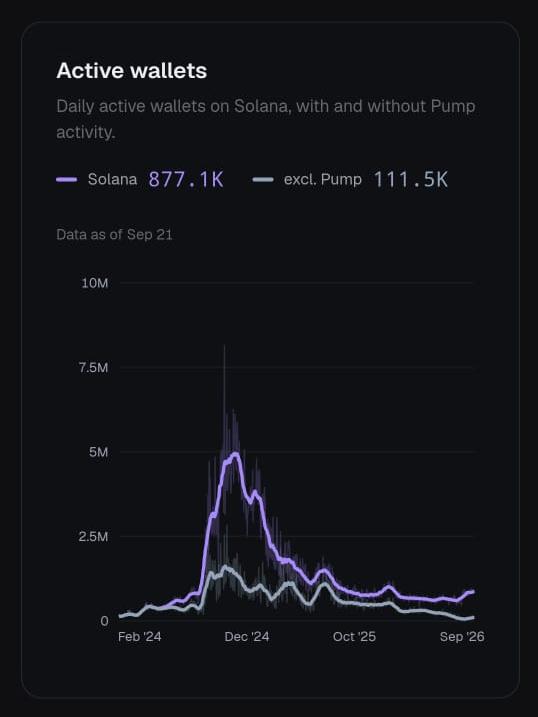The height and width of the screenshot is (717, 538).
Task: Click the Oct '25 x-axis tick label
Action: click(x=354, y=637)
